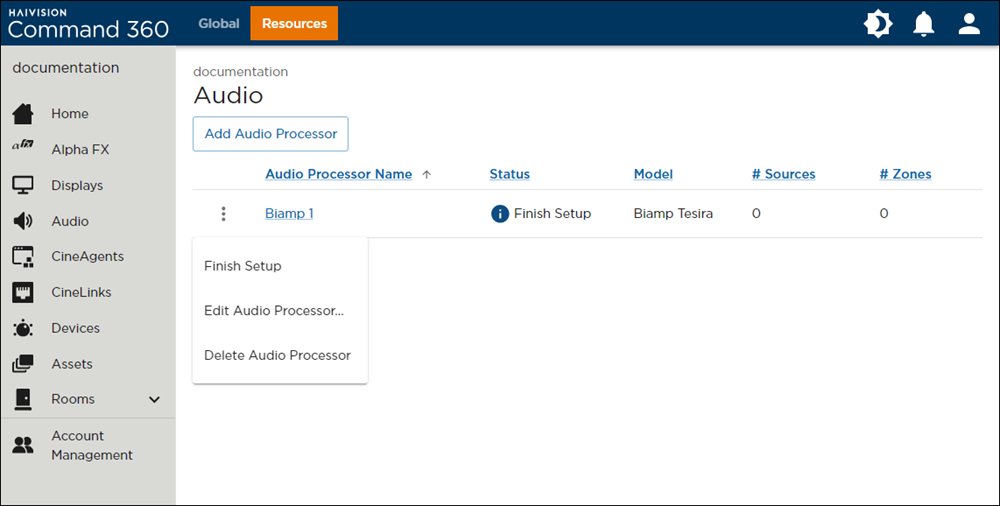Image resolution: width=1000 pixels, height=506 pixels.
Task: Select the Audio speaker icon
Action: tap(23, 221)
